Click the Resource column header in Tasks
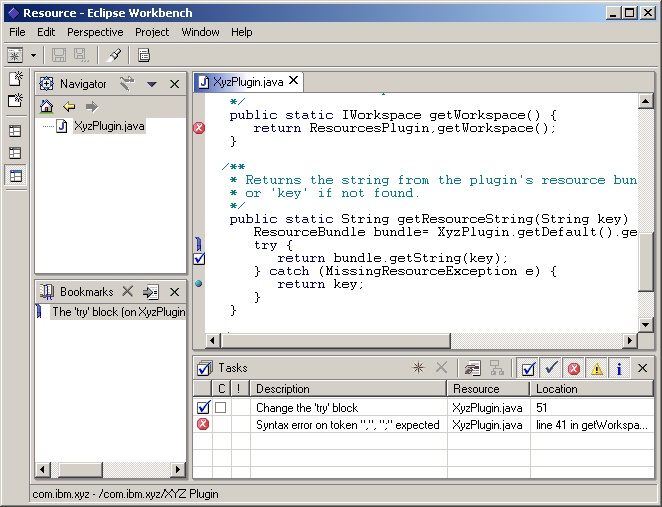662x507 pixels. (x=476, y=389)
